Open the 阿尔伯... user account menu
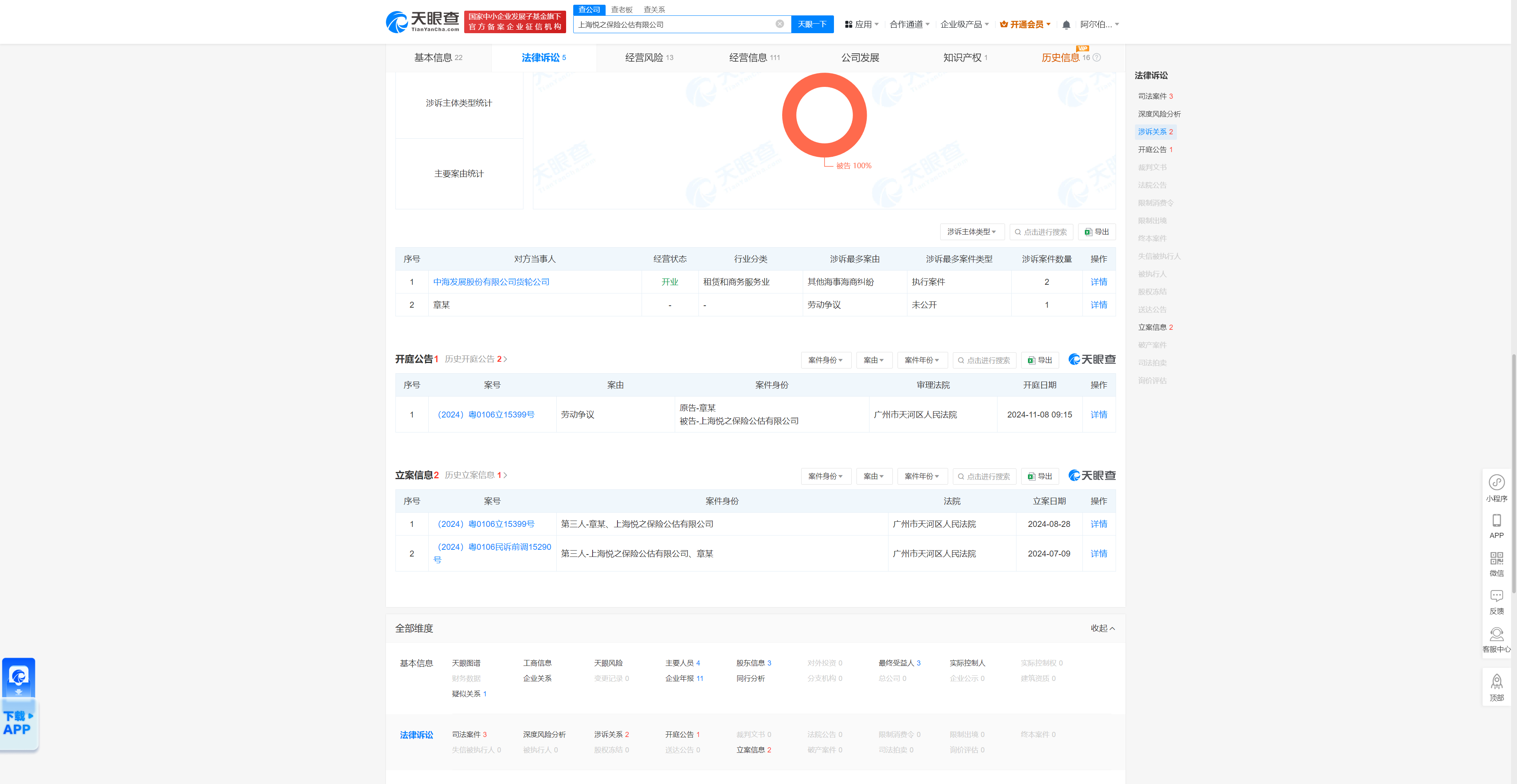Viewport: 1517px width, 784px height. pos(1099,24)
